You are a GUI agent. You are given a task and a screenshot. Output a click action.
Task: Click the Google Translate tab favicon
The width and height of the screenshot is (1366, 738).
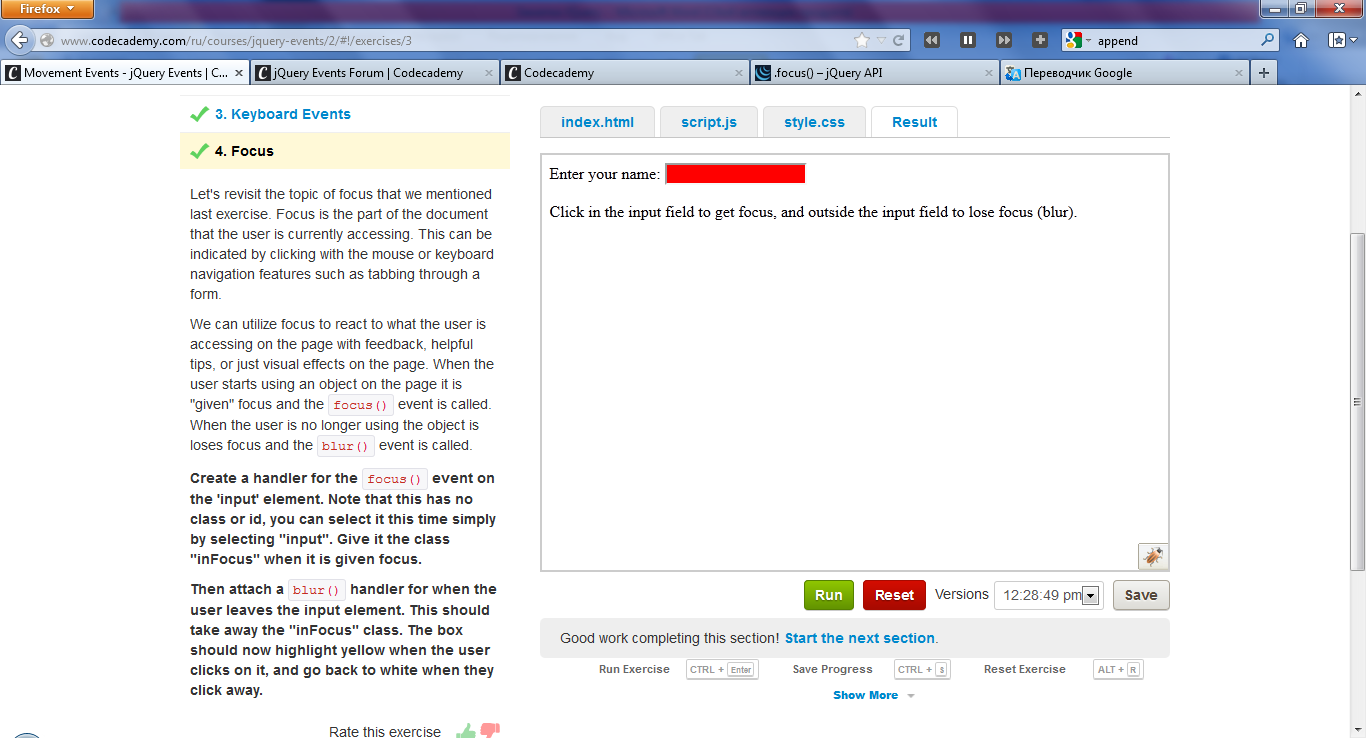click(1013, 73)
